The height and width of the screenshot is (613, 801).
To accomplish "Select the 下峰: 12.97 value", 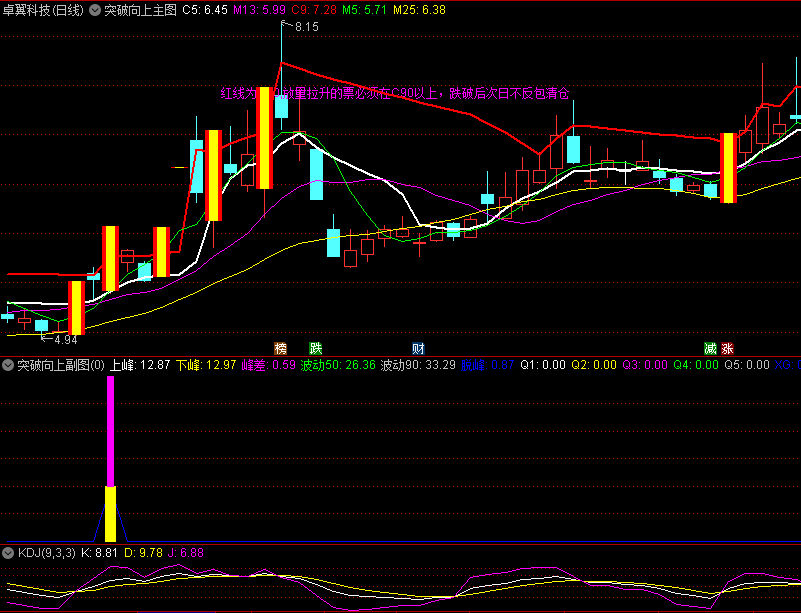I will coord(206,365).
